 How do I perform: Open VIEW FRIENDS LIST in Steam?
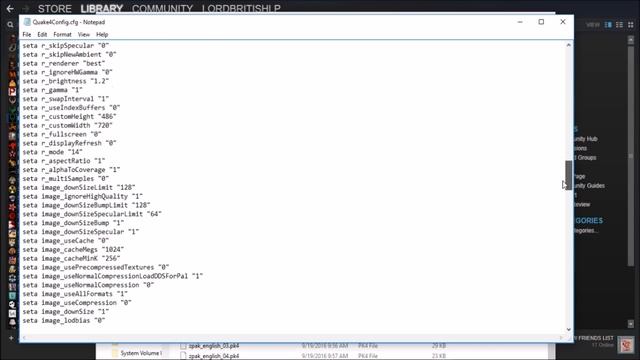click(x=594, y=338)
